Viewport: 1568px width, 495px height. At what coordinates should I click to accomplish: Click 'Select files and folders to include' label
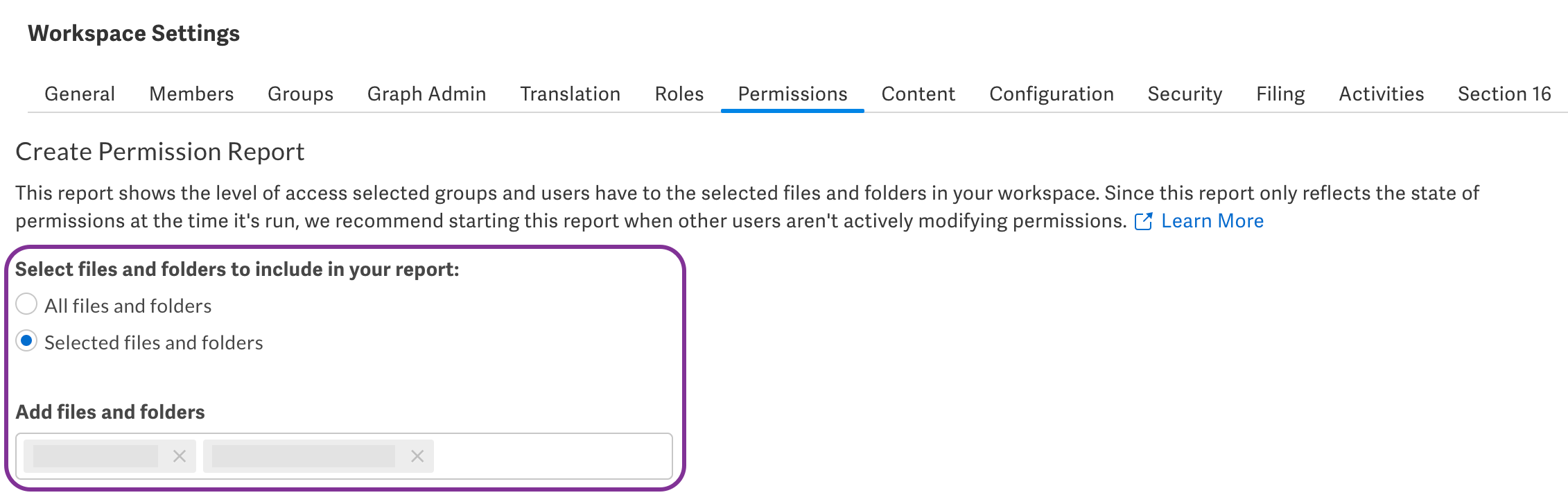click(x=237, y=269)
